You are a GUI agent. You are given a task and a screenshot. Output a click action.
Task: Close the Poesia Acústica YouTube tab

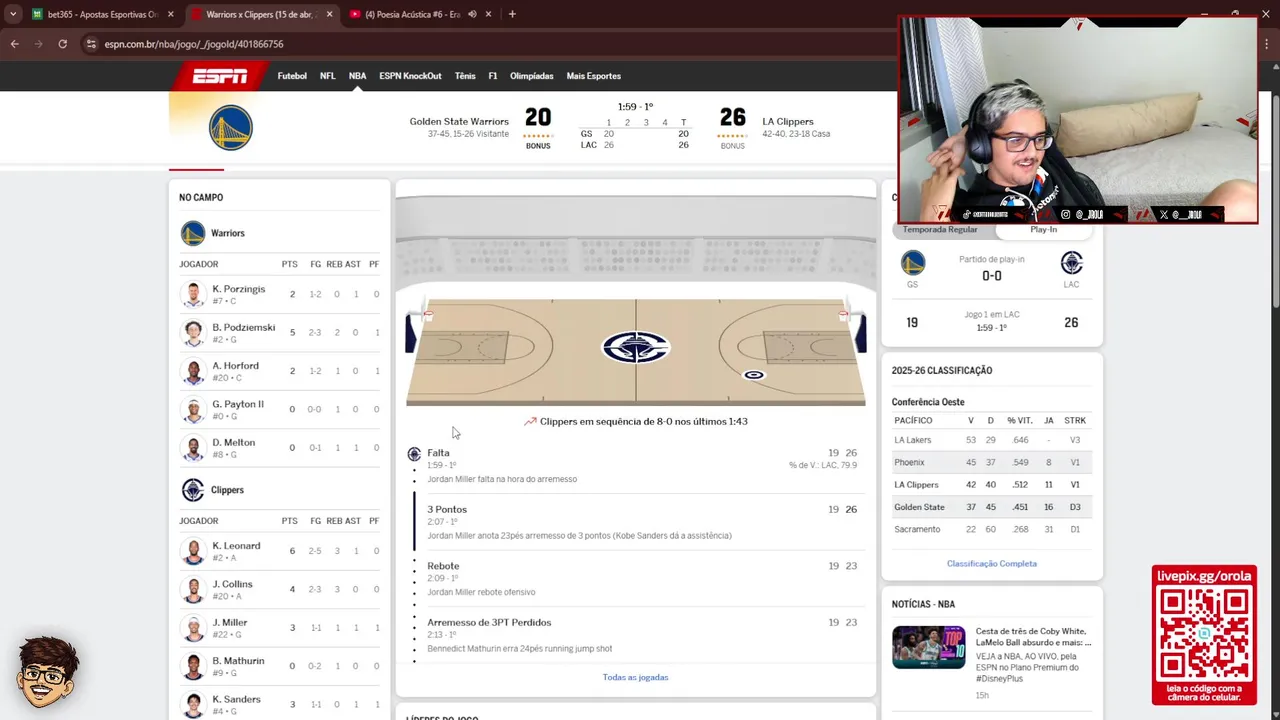488,14
